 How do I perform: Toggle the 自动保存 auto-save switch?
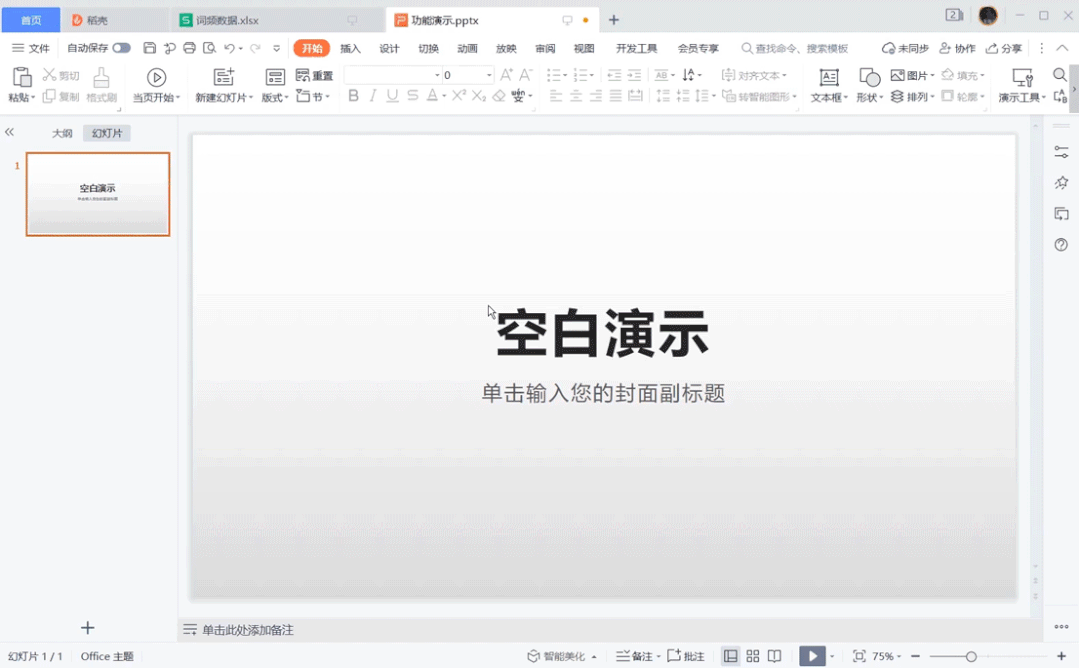(x=121, y=48)
